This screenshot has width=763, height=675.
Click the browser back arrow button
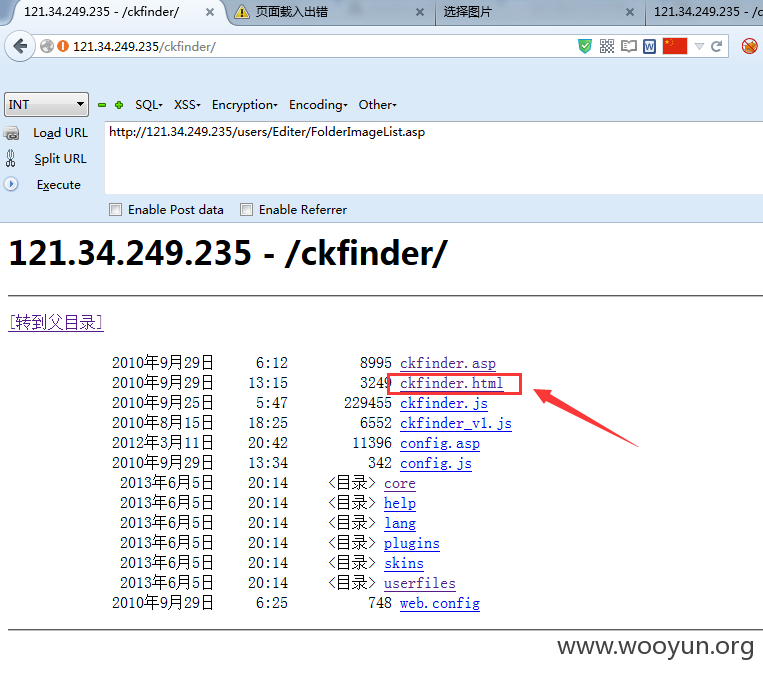pos(19,47)
